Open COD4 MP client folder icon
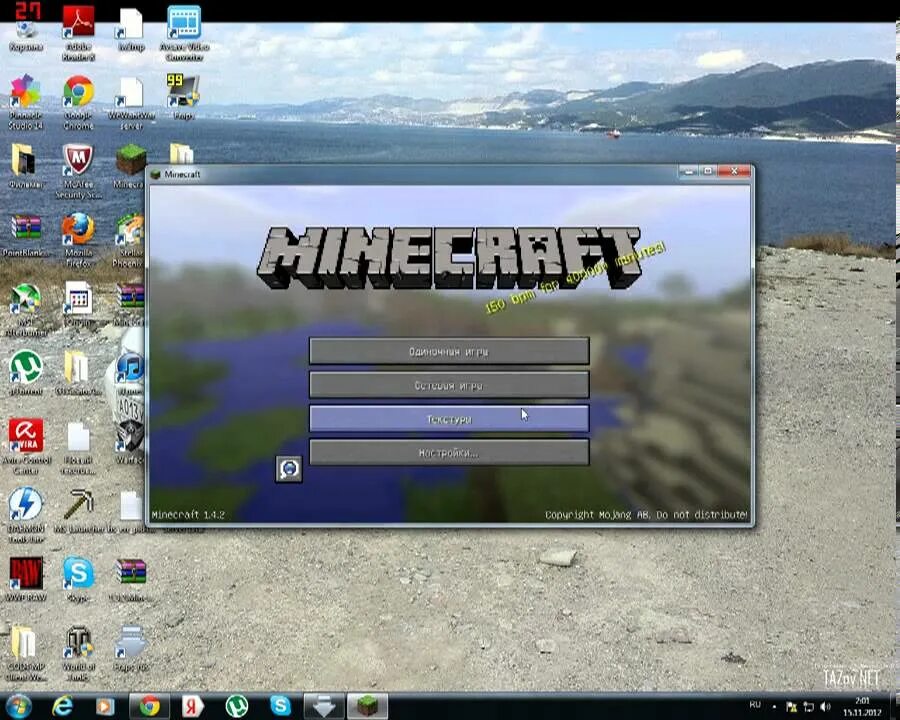The width and height of the screenshot is (900, 720). 26,653
